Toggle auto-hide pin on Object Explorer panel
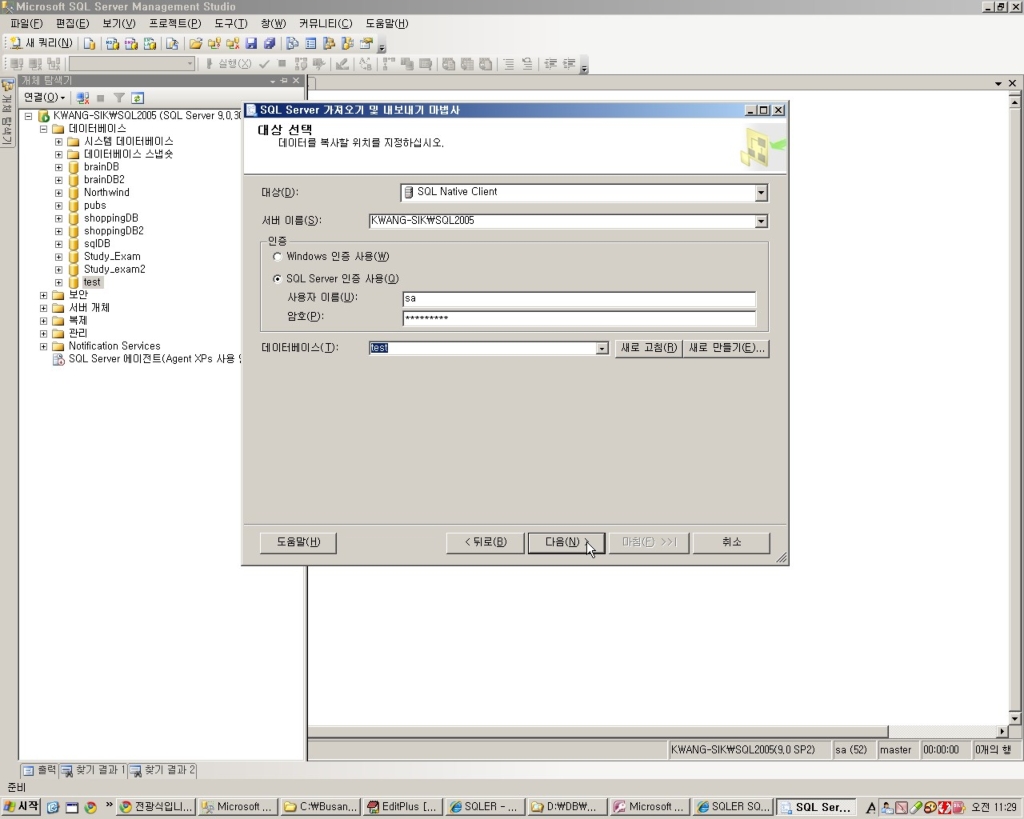Image resolution: width=1024 pixels, height=819 pixels. pyautogui.click(x=284, y=80)
